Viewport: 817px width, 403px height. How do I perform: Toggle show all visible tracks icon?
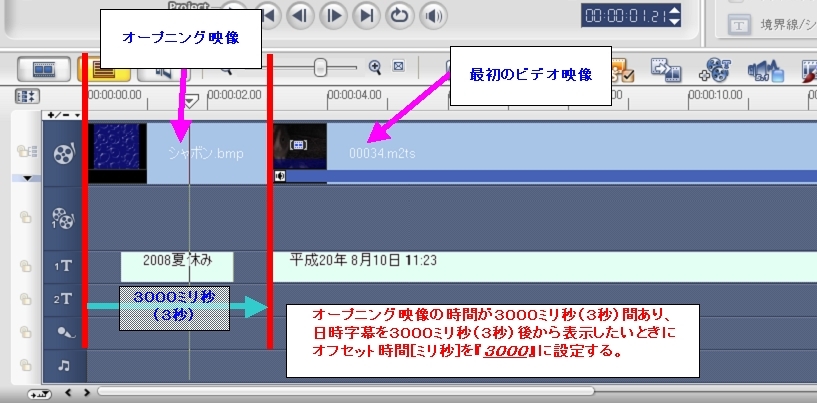(27, 96)
